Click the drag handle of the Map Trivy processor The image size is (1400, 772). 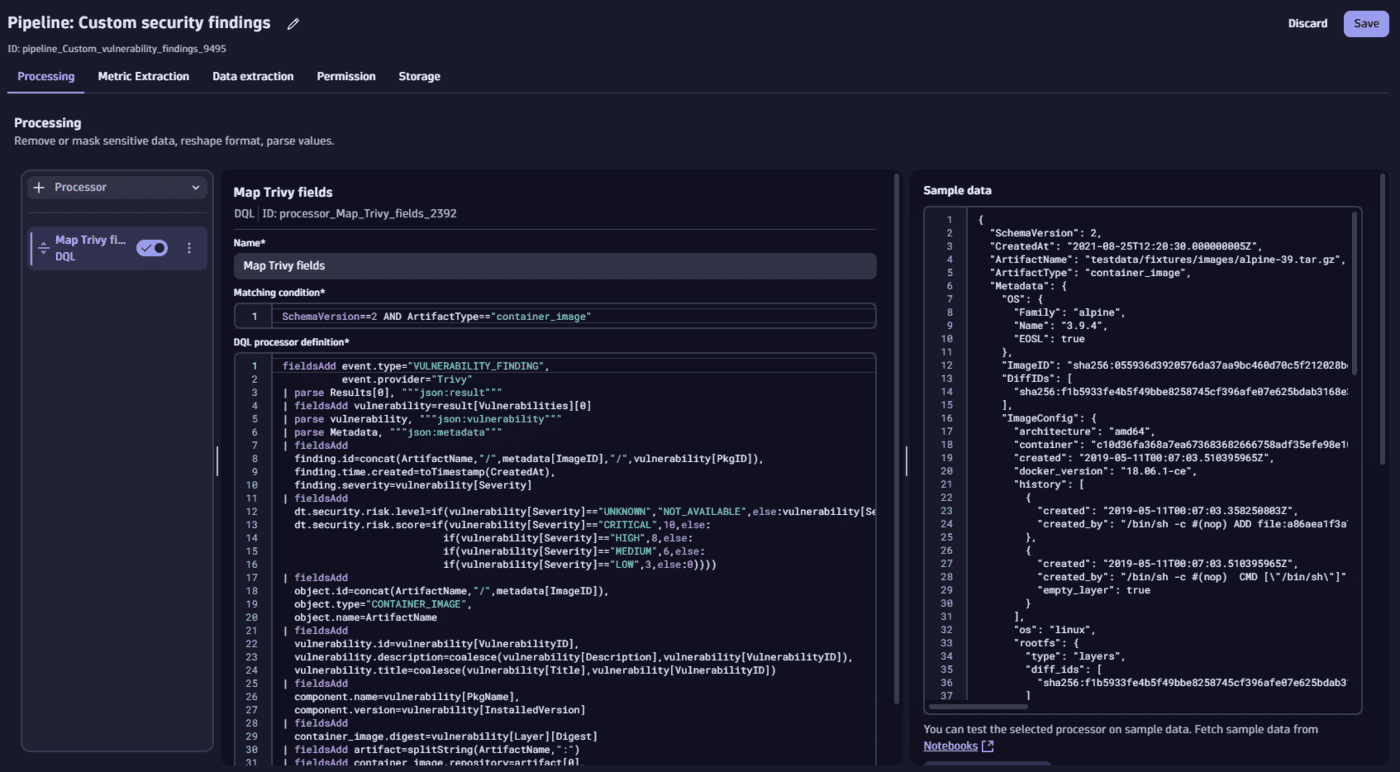[x=42, y=247]
